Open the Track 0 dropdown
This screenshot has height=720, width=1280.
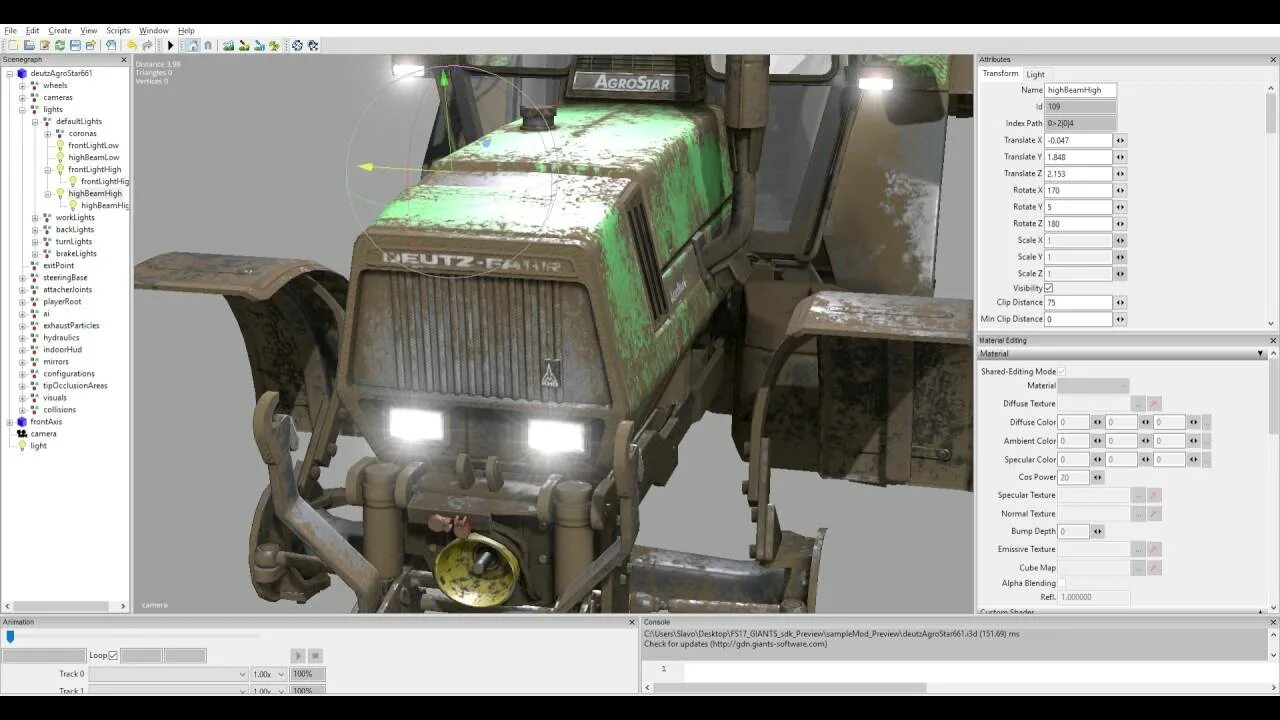(x=168, y=675)
